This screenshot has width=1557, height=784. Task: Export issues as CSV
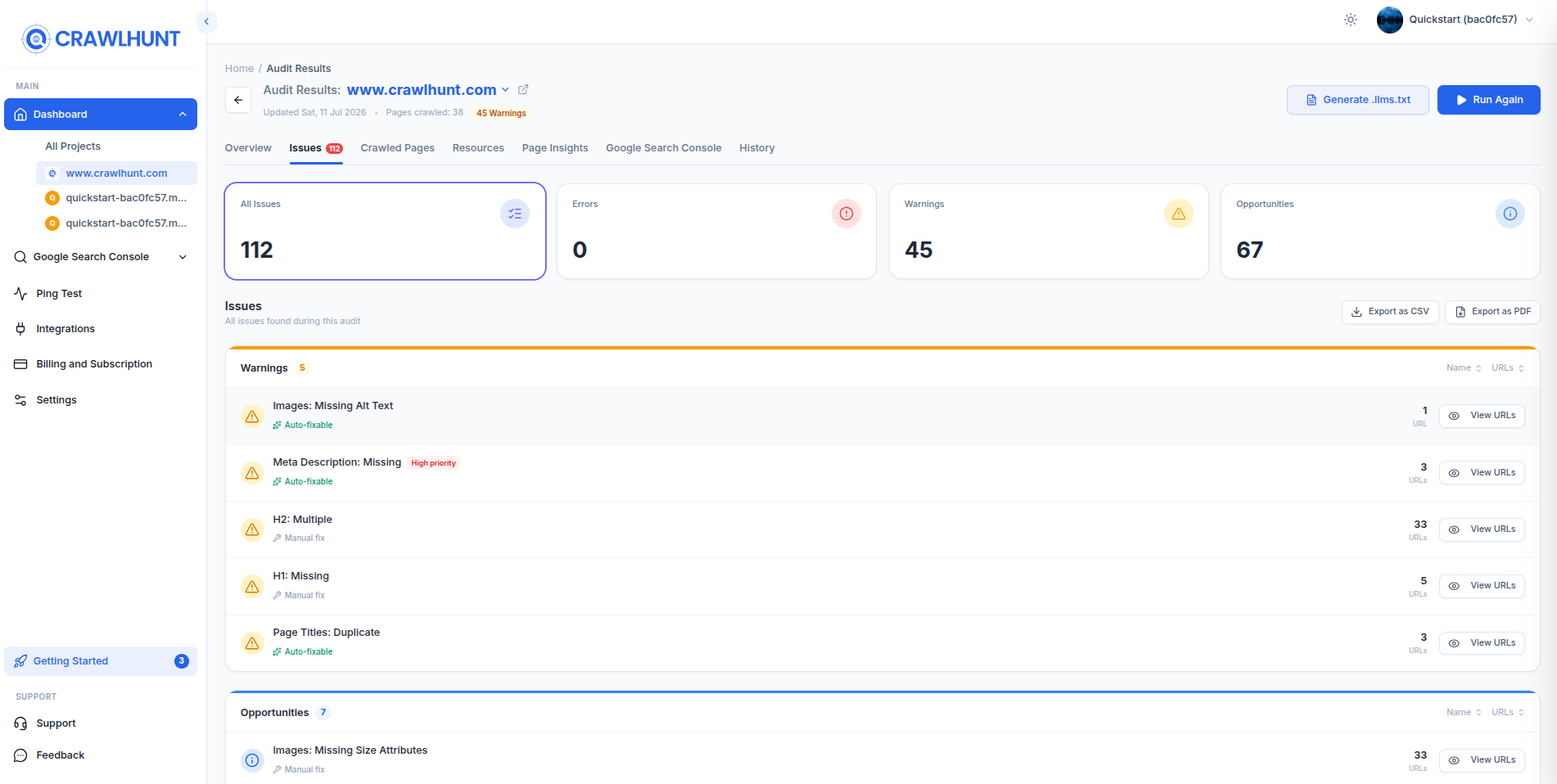click(x=1390, y=312)
